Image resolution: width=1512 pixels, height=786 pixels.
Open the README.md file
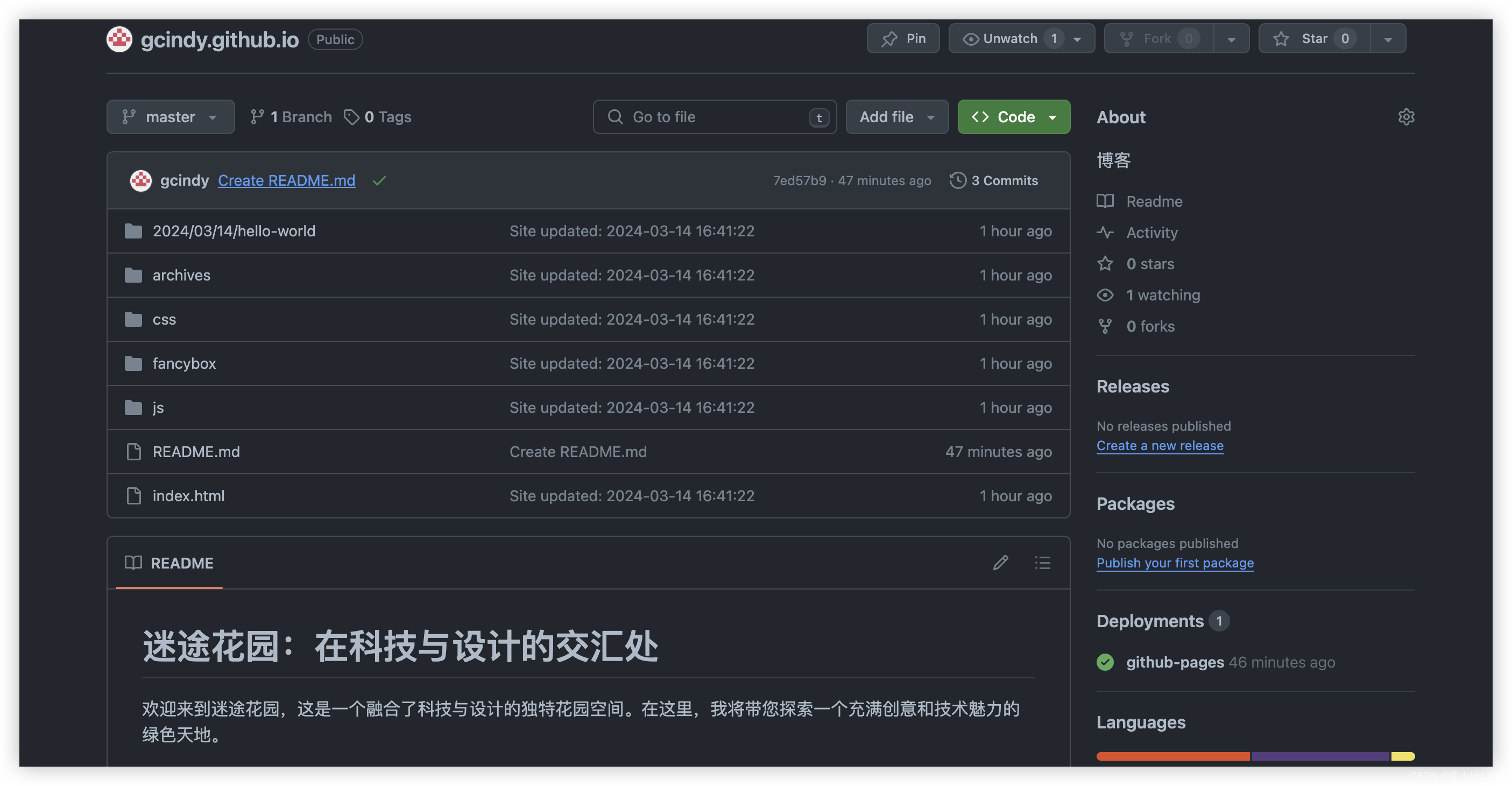195,451
